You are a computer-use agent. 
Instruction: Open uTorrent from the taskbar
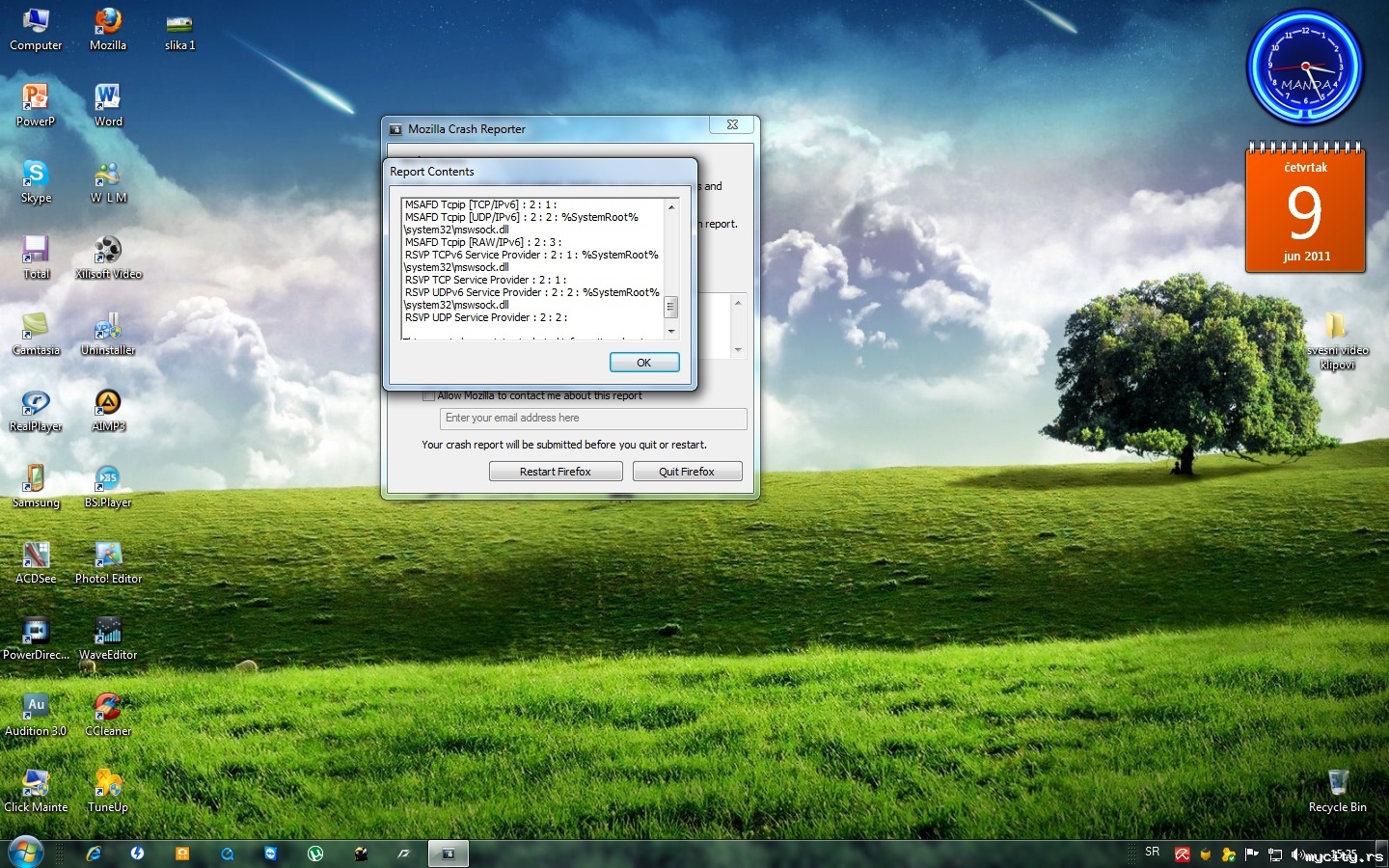[x=315, y=854]
